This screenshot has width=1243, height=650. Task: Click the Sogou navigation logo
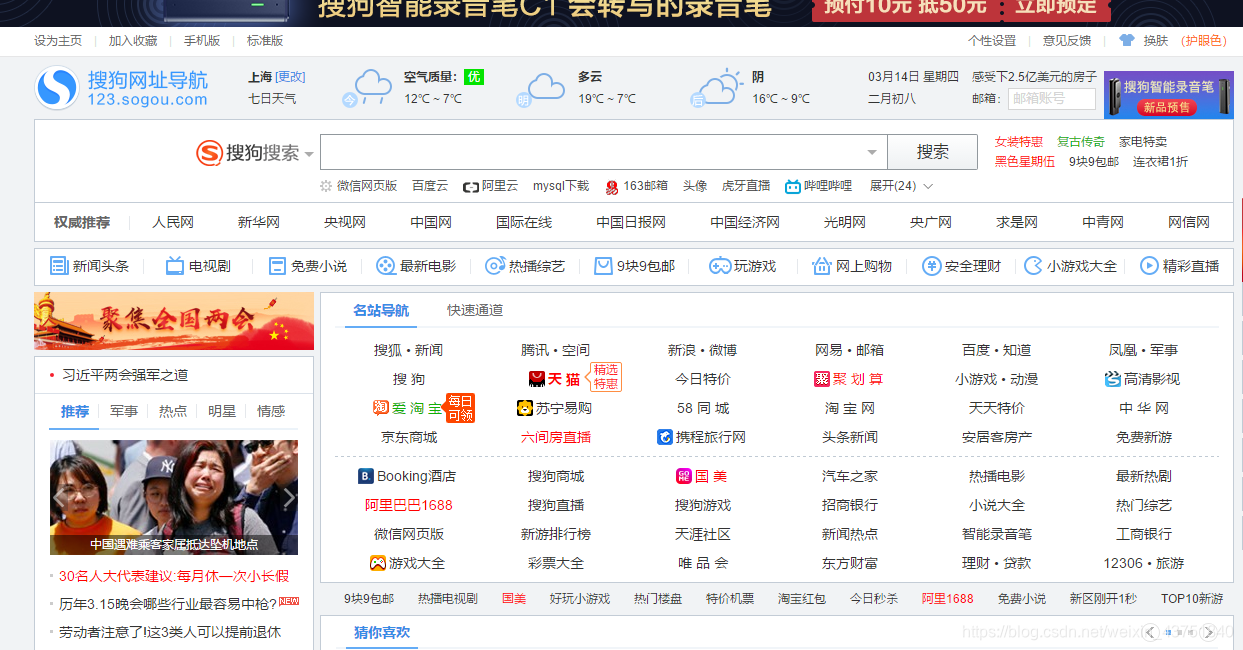(x=122, y=88)
